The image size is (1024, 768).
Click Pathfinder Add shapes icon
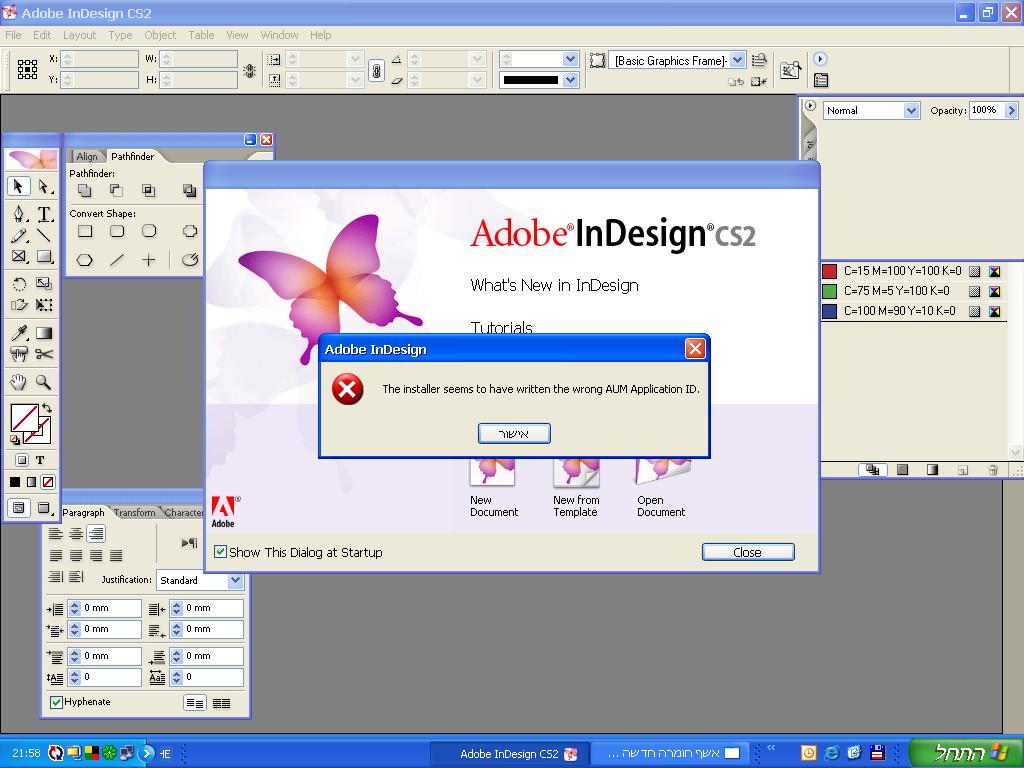(x=85, y=190)
